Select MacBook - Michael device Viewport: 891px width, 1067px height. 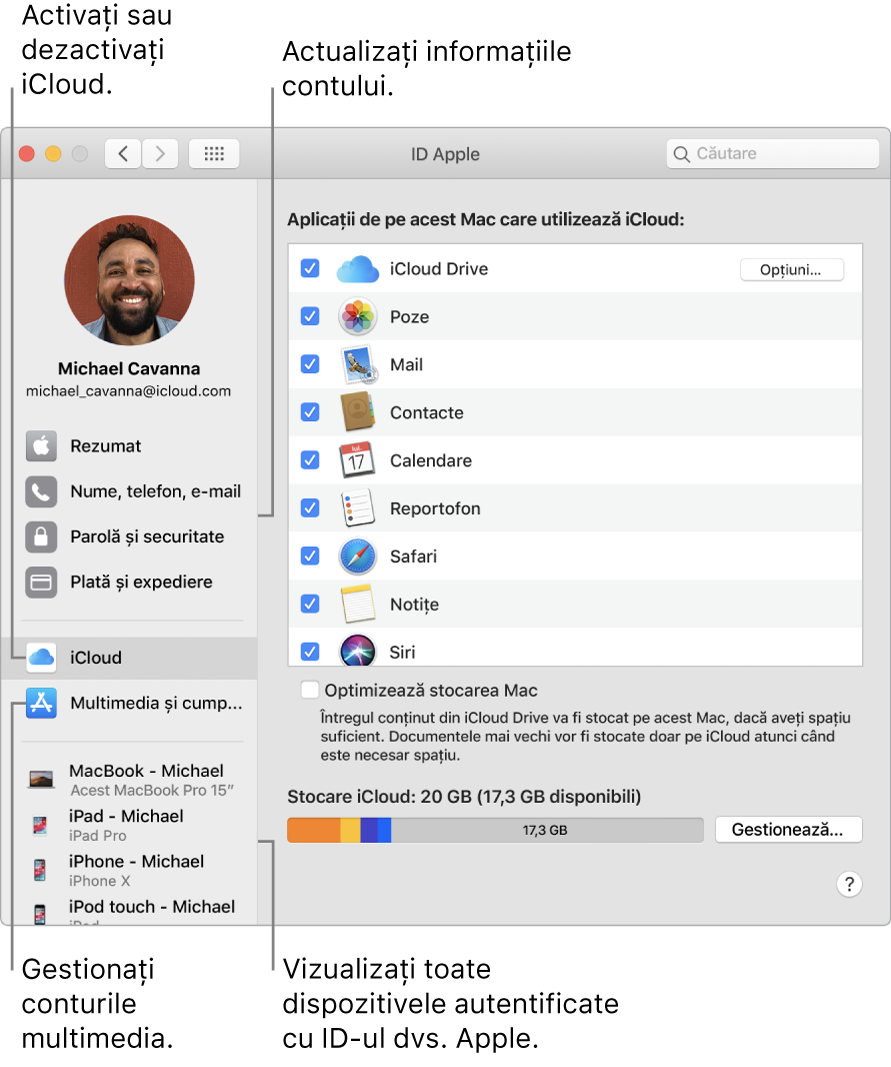133,780
